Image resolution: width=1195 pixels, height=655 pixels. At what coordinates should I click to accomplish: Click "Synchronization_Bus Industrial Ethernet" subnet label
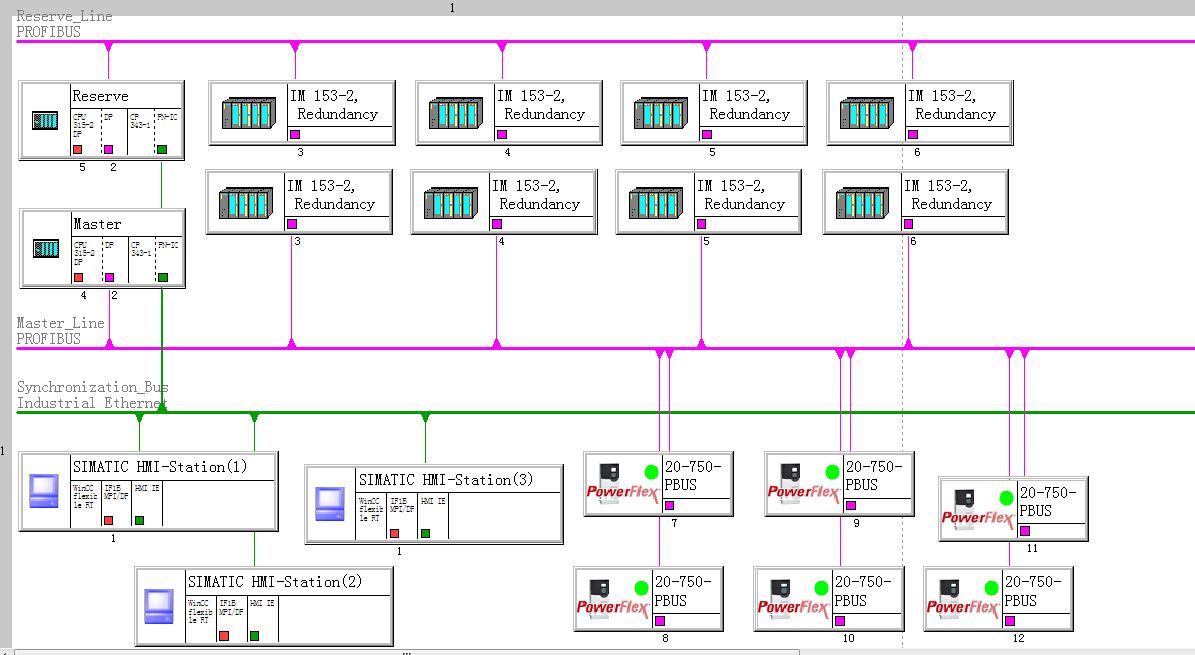click(92, 395)
